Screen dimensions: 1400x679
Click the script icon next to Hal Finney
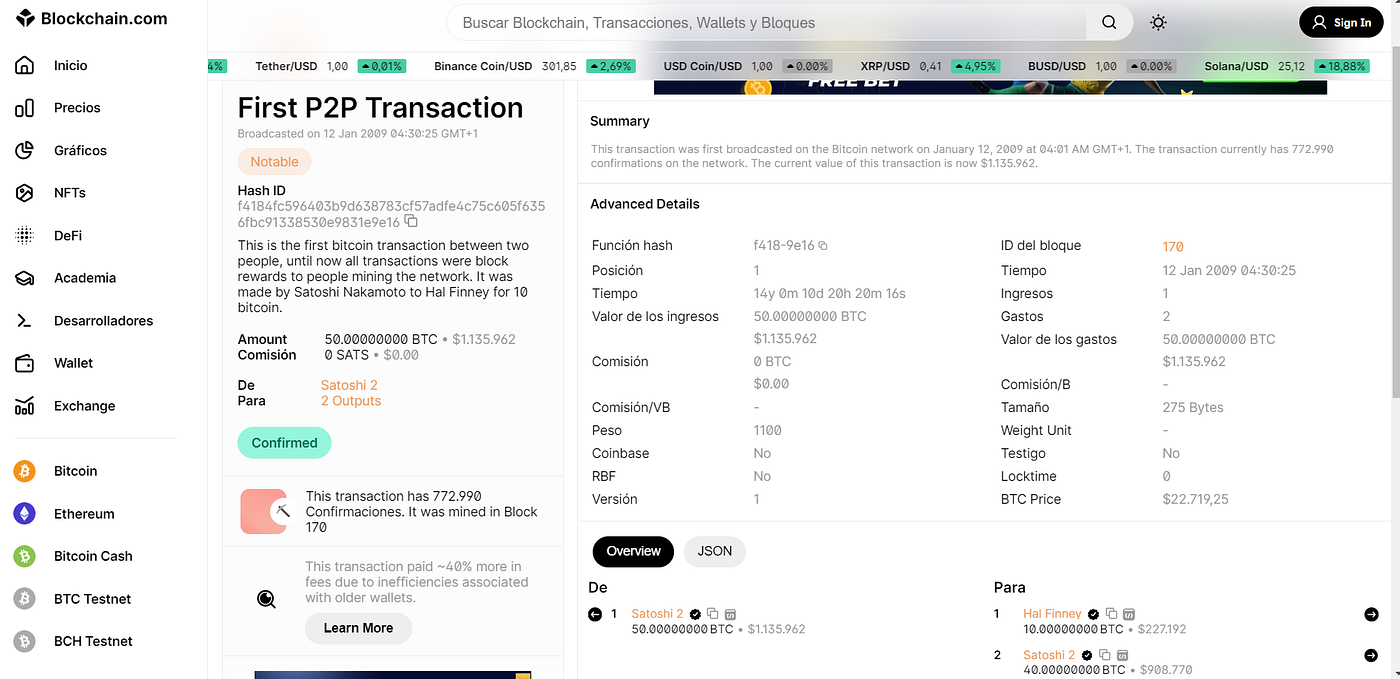1129,614
